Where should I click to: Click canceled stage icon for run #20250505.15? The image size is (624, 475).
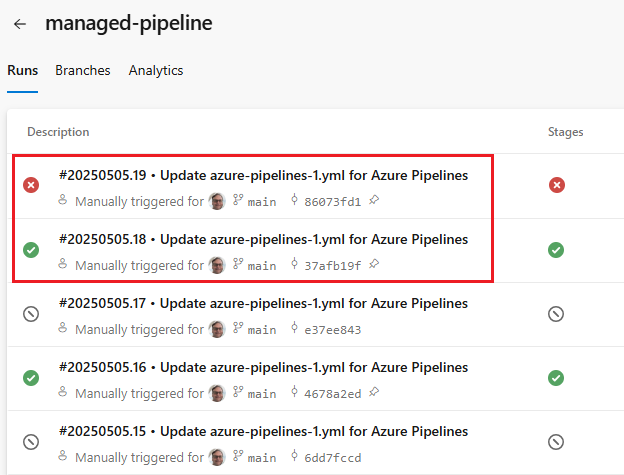(x=557, y=441)
